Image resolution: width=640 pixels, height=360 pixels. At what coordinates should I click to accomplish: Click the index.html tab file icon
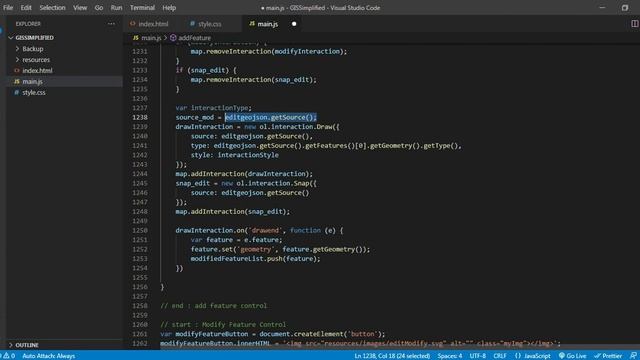click(x=133, y=24)
